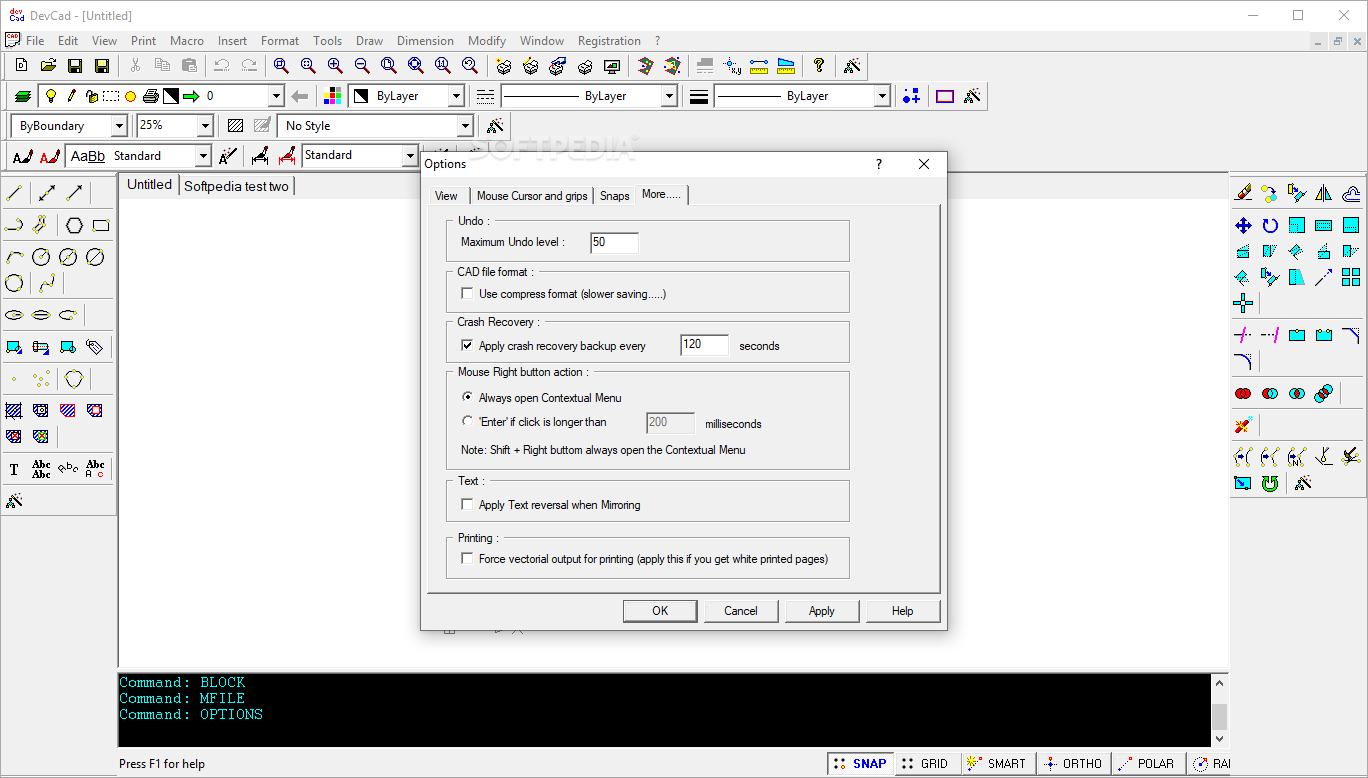Select the single-line Text T tool
Viewport: 1368px width, 778px height.
pos(14,469)
